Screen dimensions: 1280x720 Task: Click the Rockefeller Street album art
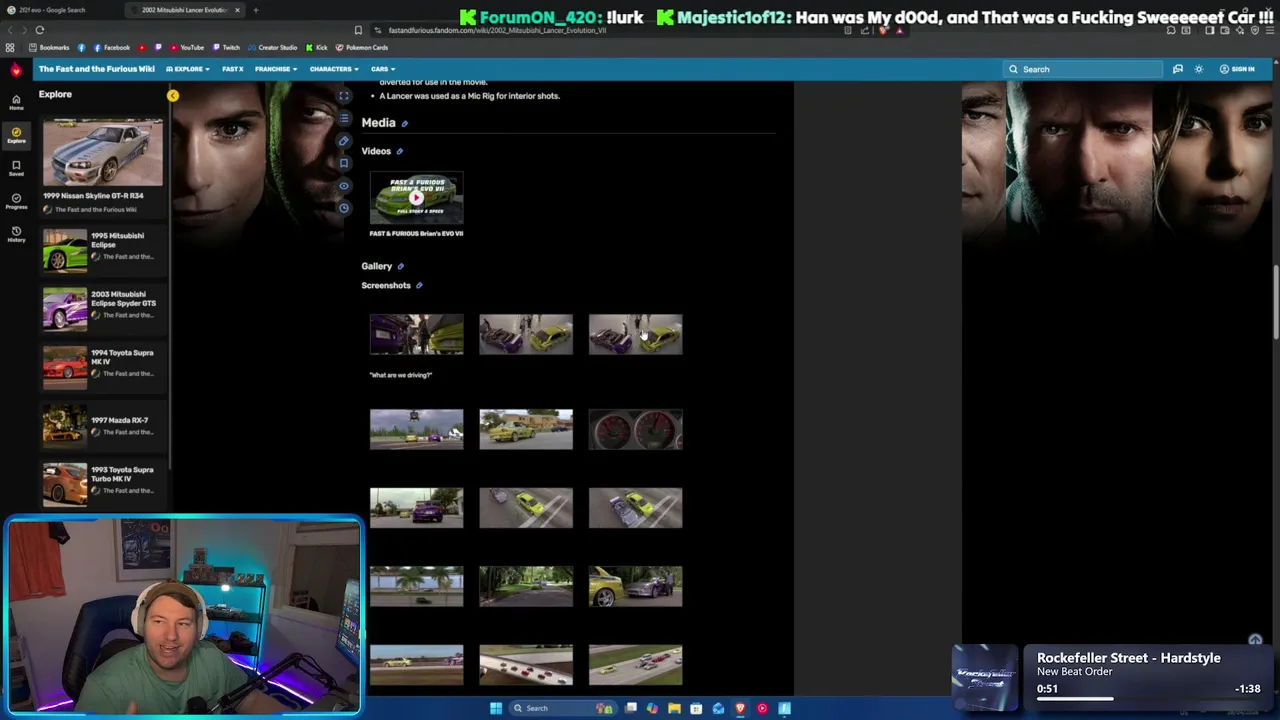pos(985,676)
